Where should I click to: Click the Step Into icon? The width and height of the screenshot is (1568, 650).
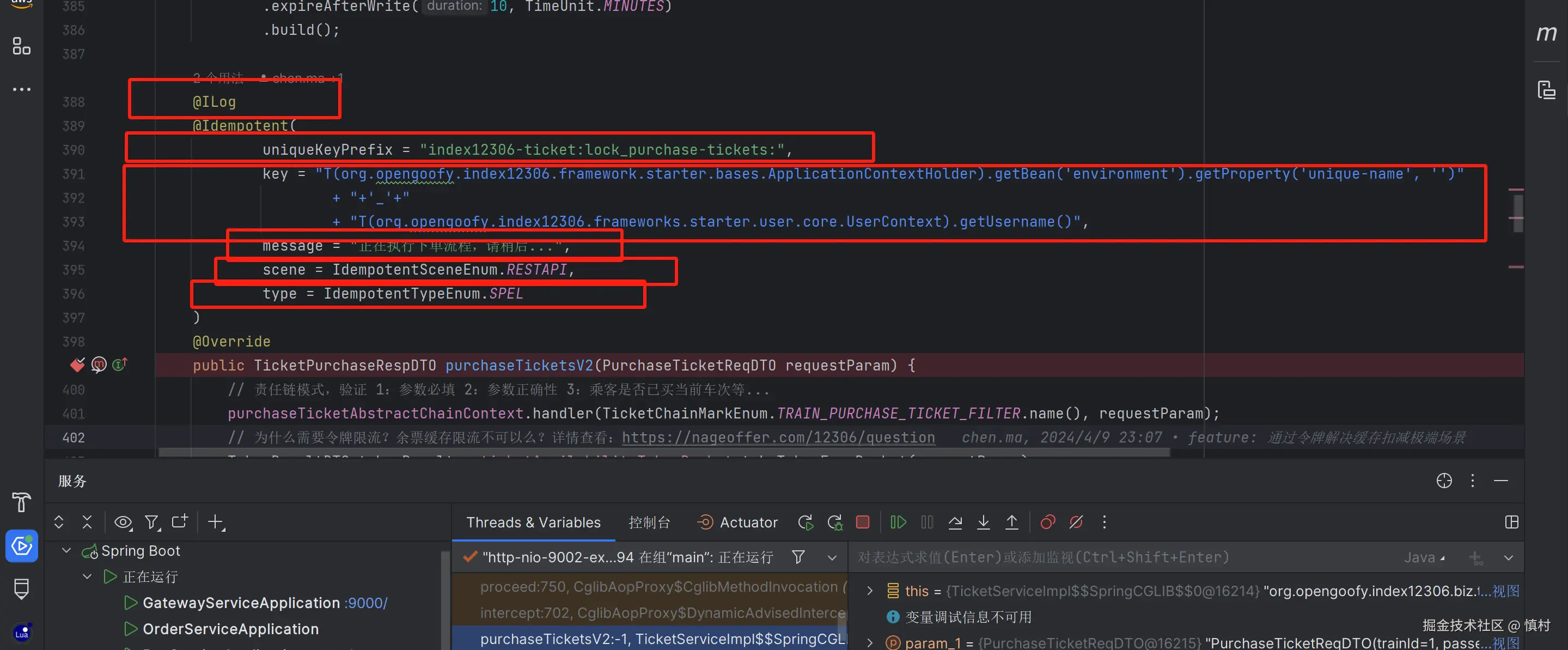click(983, 522)
